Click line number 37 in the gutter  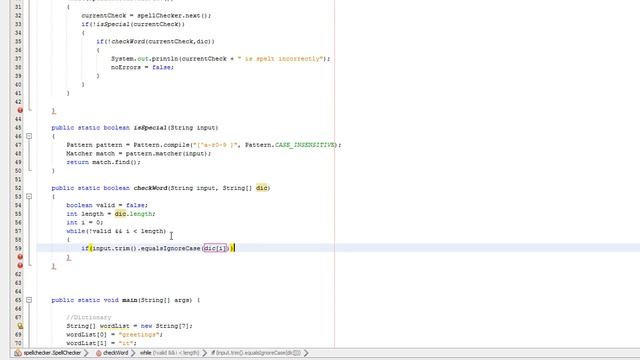(18, 58)
